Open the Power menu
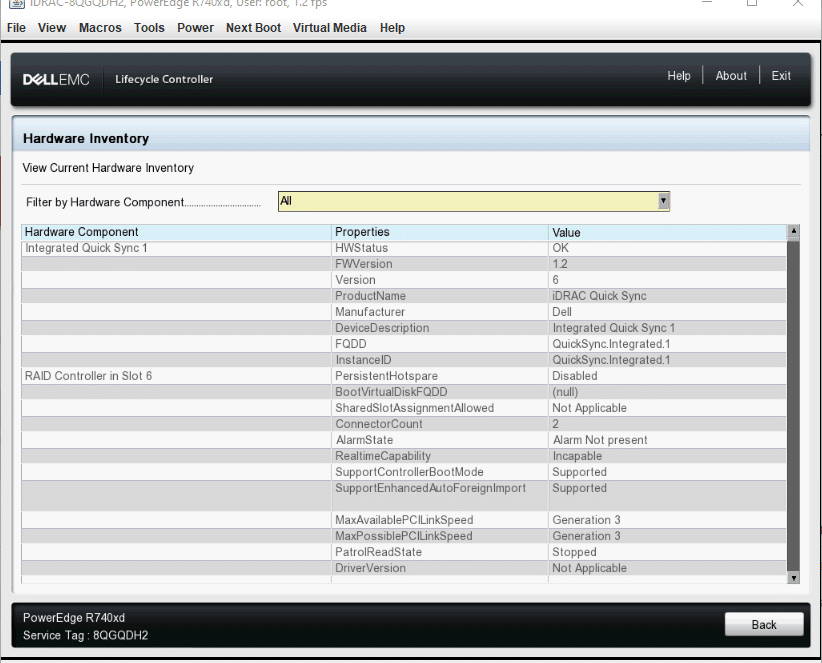 pyautogui.click(x=196, y=28)
